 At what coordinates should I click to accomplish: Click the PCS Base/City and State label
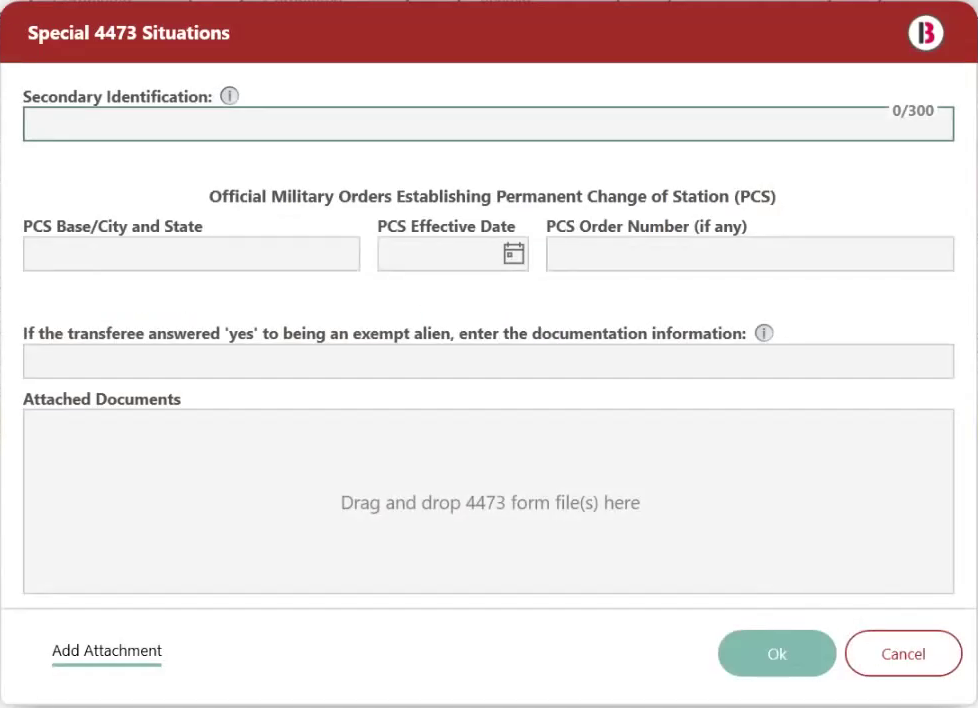pyautogui.click(x=113, y=226)
